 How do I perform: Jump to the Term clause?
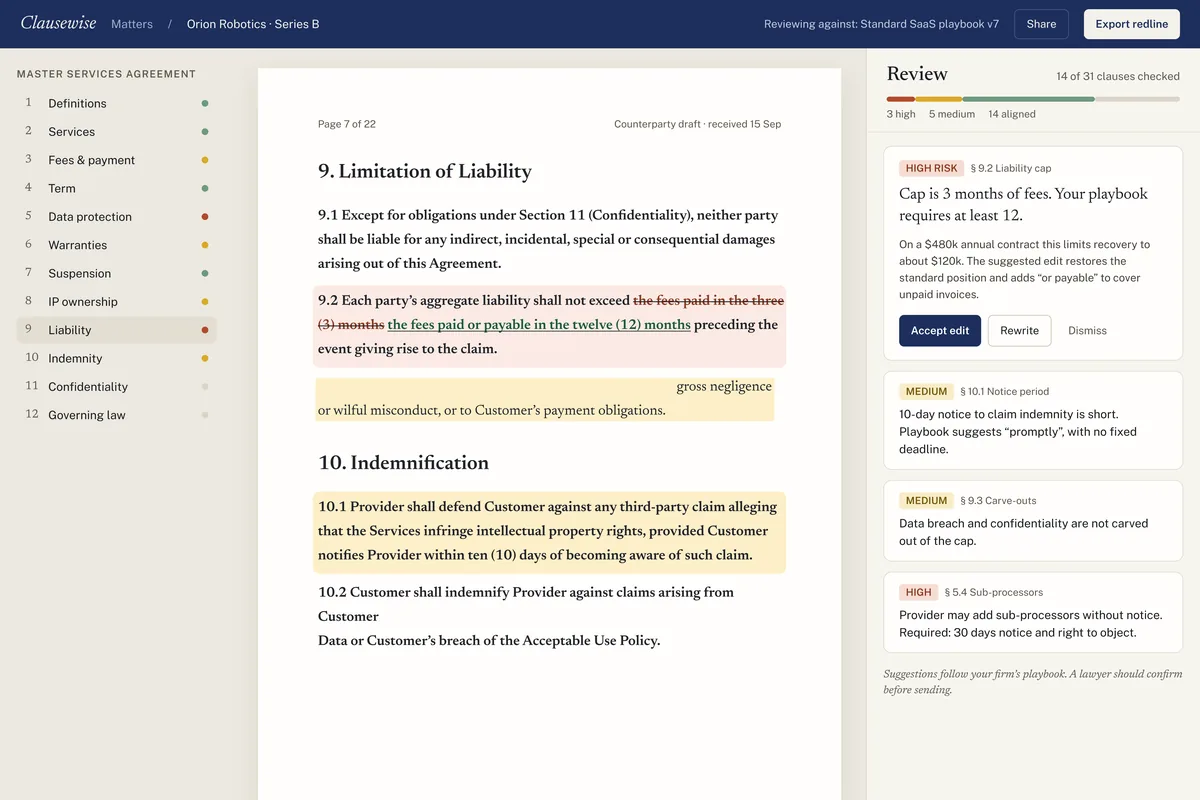pos(116,188)
